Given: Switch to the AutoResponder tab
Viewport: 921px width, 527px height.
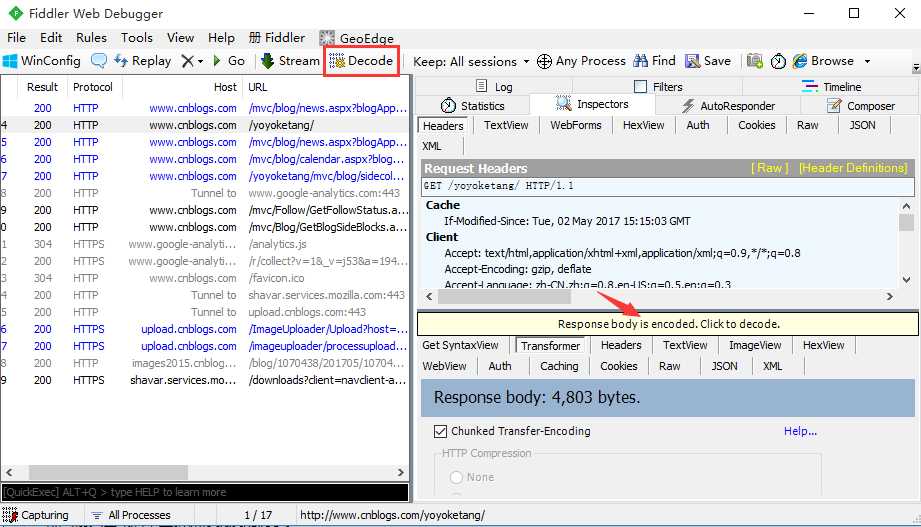Looking at the screenshot, I should click(728, 106).
